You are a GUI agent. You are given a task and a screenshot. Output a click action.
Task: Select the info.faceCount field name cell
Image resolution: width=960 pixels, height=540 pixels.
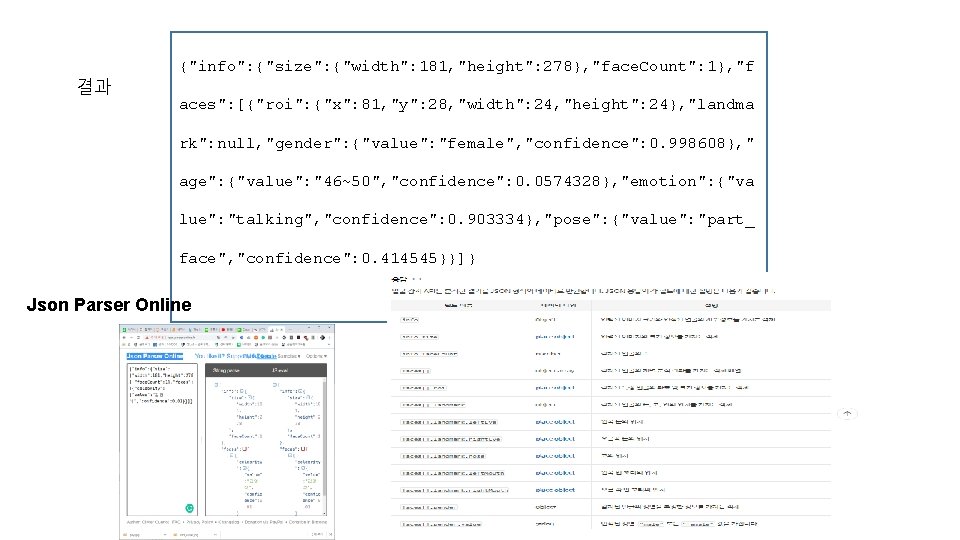[430, 354]
